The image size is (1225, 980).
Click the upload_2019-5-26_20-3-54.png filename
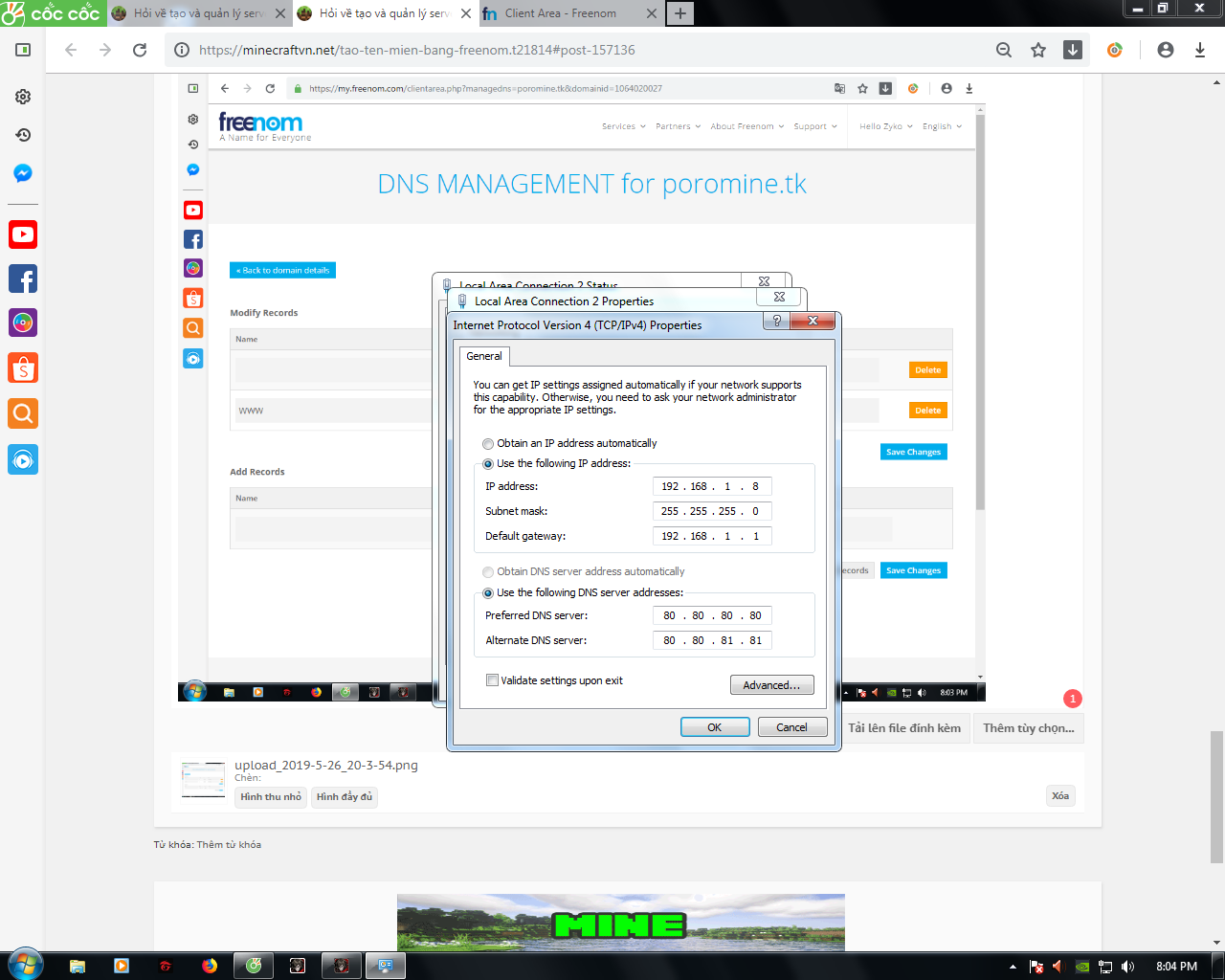pos(326,765)
